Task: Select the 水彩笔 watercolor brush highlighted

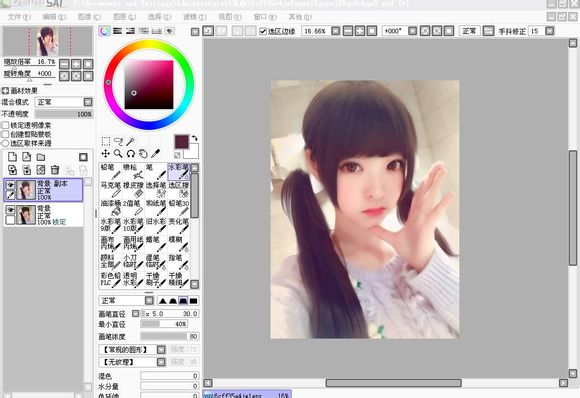Action: click(x=179, y=171)
